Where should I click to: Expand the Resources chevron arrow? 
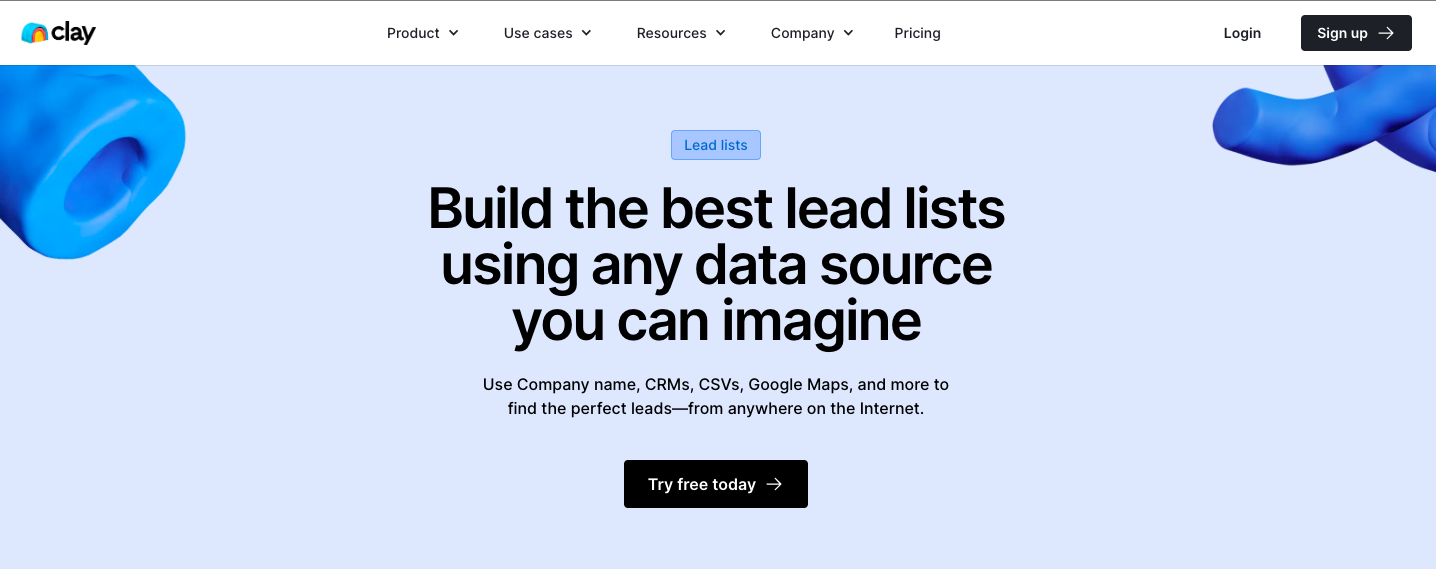(x=721, y=33)
